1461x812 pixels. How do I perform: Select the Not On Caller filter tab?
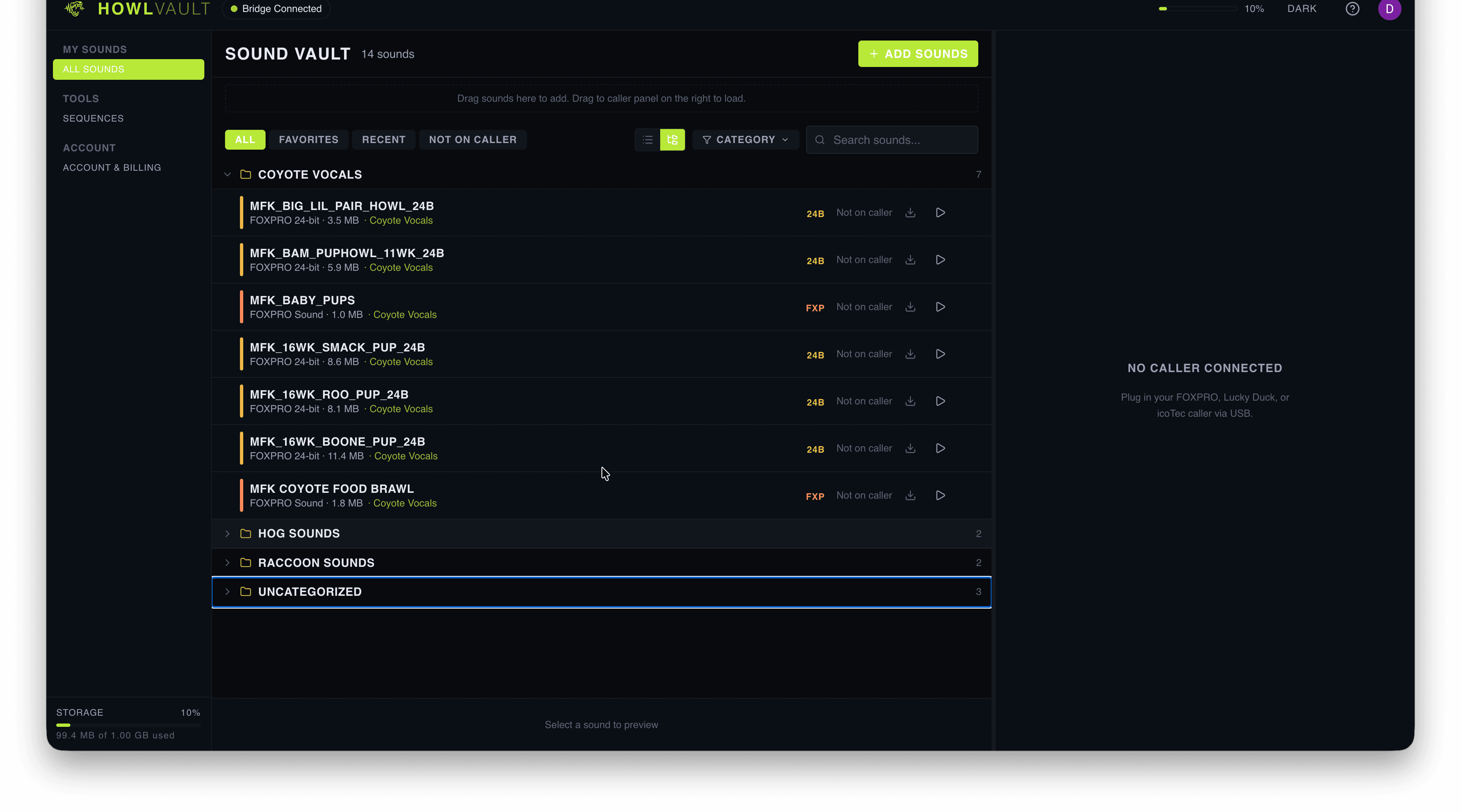(472, 139)
